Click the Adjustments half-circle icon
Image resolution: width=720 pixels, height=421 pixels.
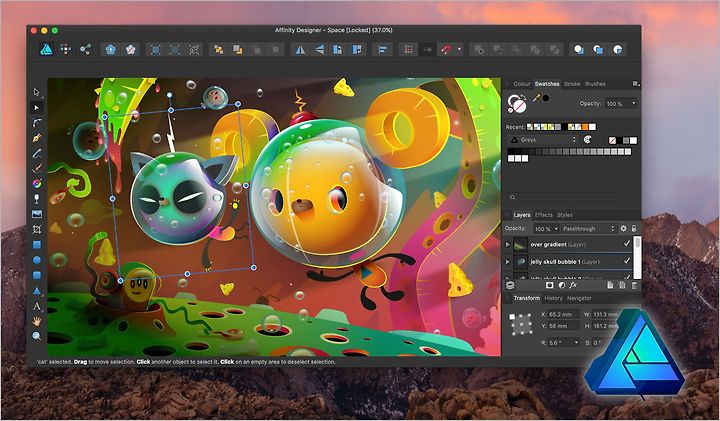pos(562,285)
